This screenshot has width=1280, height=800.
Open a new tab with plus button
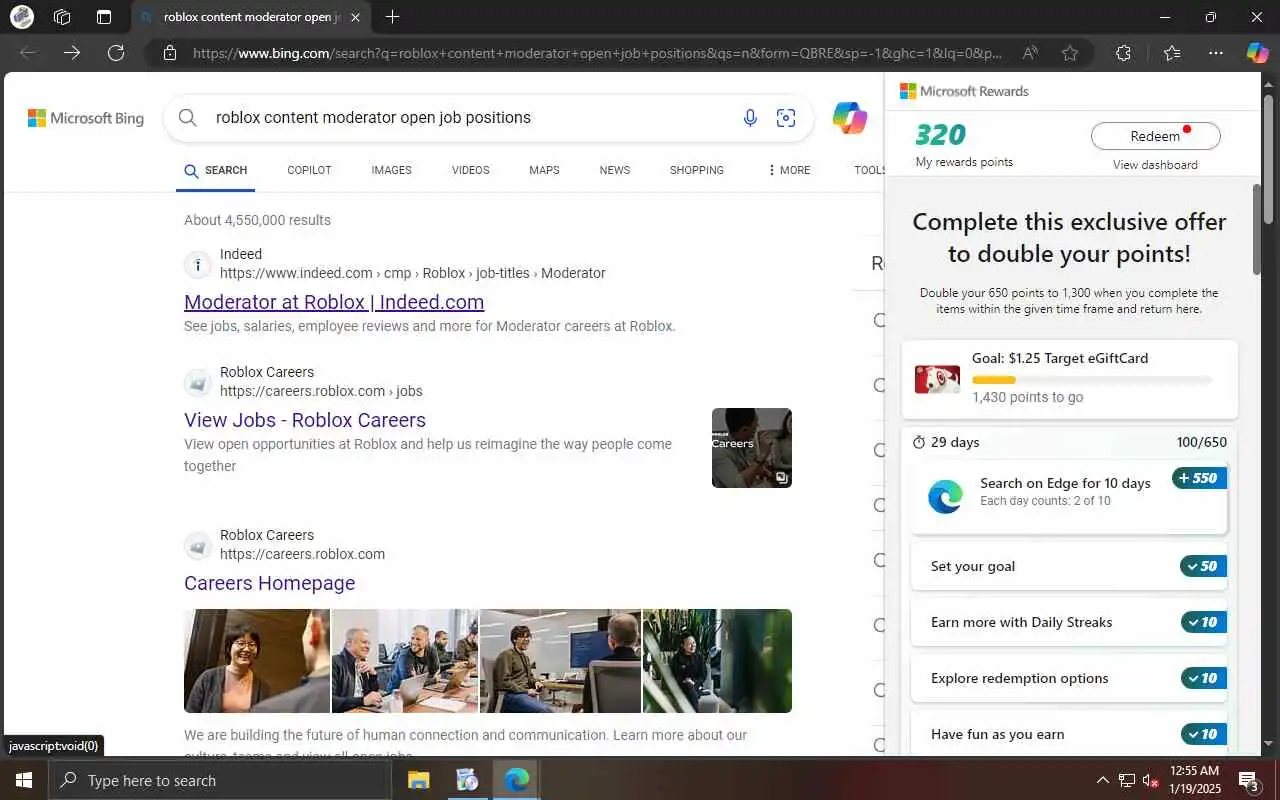(x=393, y=17)
